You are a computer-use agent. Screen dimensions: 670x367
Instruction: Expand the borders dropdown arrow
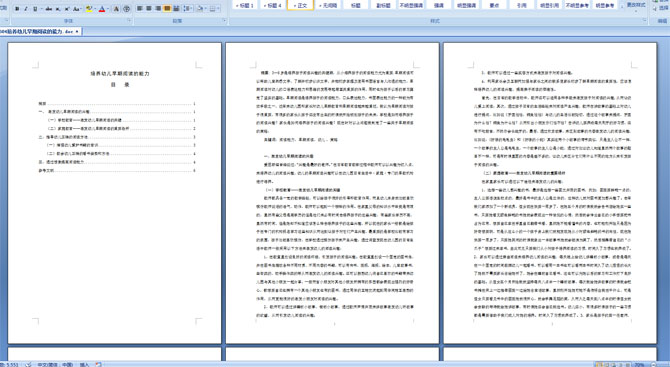(x=219, y=9)
